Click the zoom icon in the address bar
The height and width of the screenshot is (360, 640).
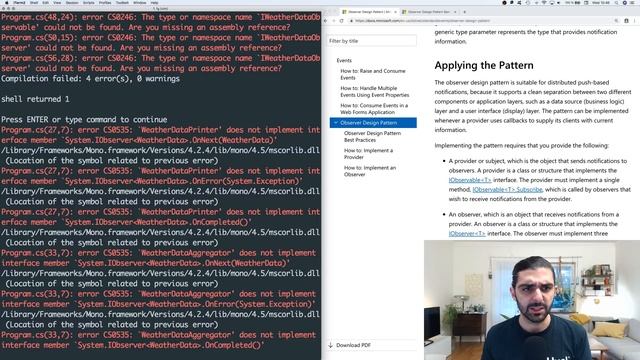(x=616, y=21)
